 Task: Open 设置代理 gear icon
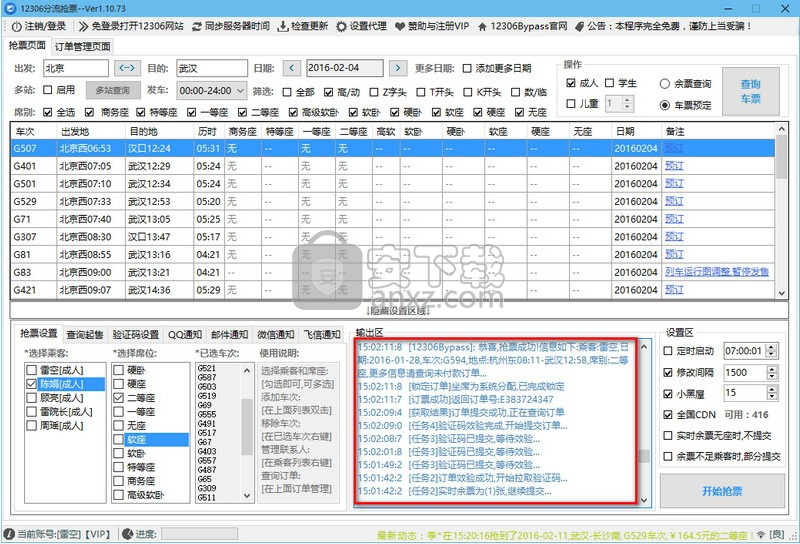[341, 26]
